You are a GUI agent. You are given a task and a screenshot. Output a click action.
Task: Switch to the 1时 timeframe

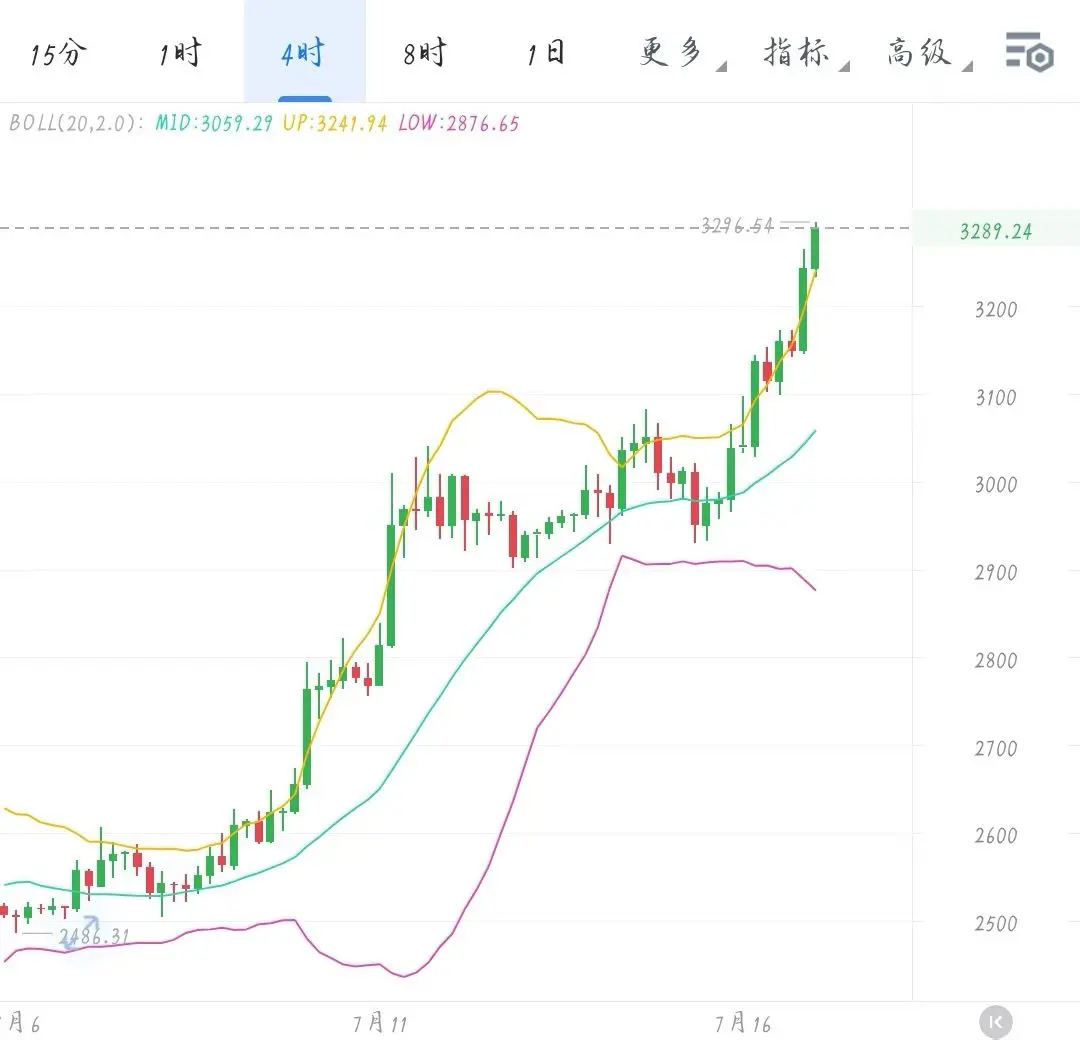180,52
